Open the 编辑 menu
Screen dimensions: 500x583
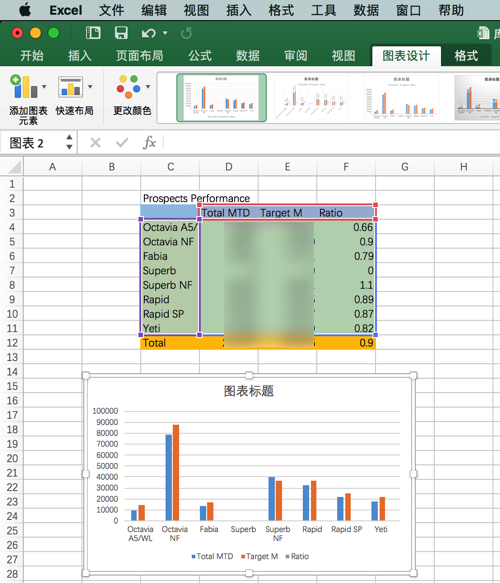[x=154, y=10]
